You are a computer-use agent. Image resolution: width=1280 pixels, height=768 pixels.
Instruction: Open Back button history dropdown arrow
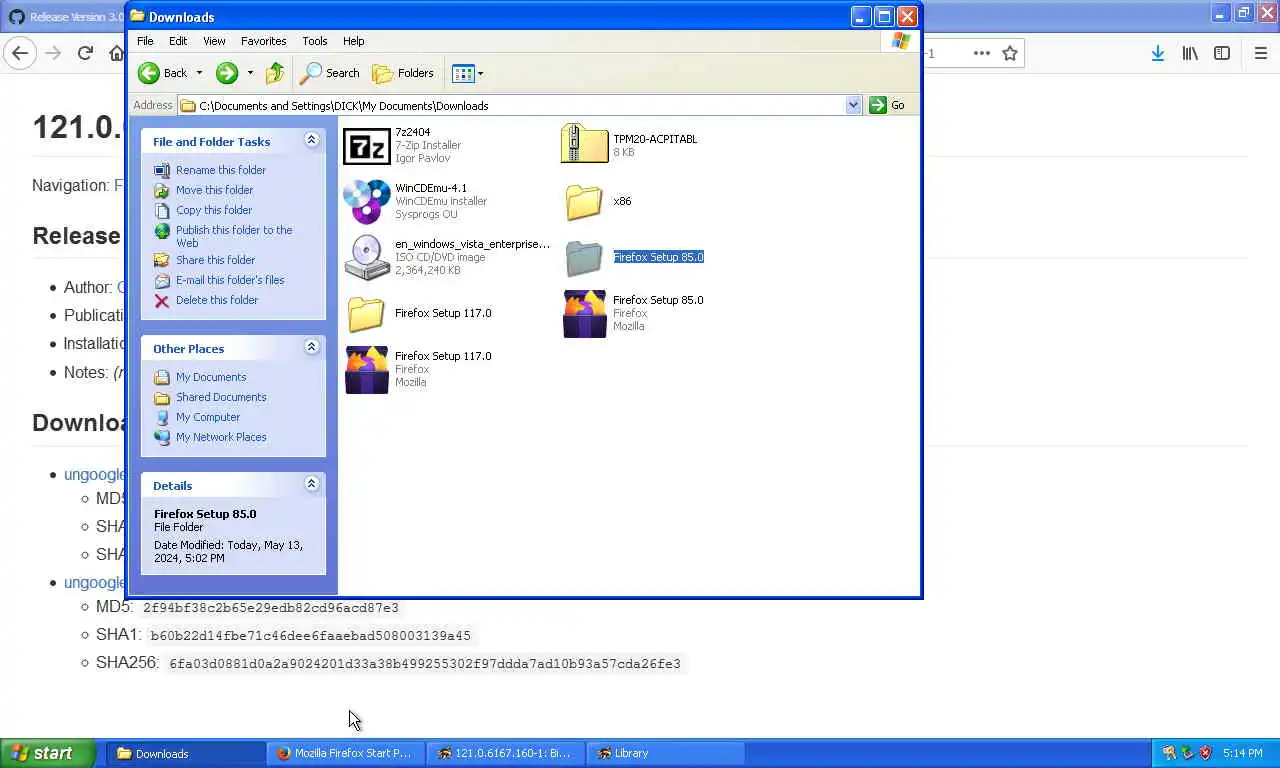coord(198,73)
